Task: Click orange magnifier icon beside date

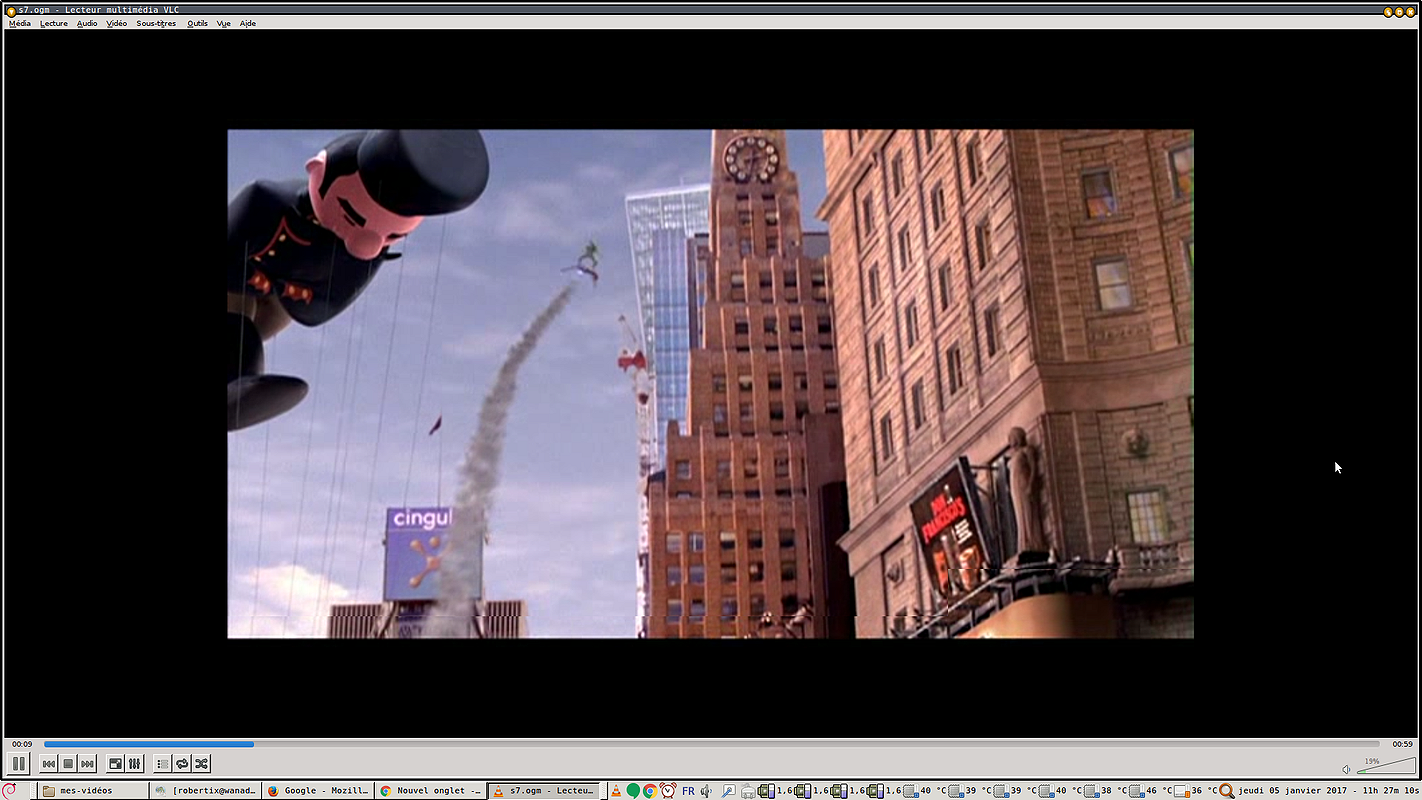Action: [x=1227, y=791]
